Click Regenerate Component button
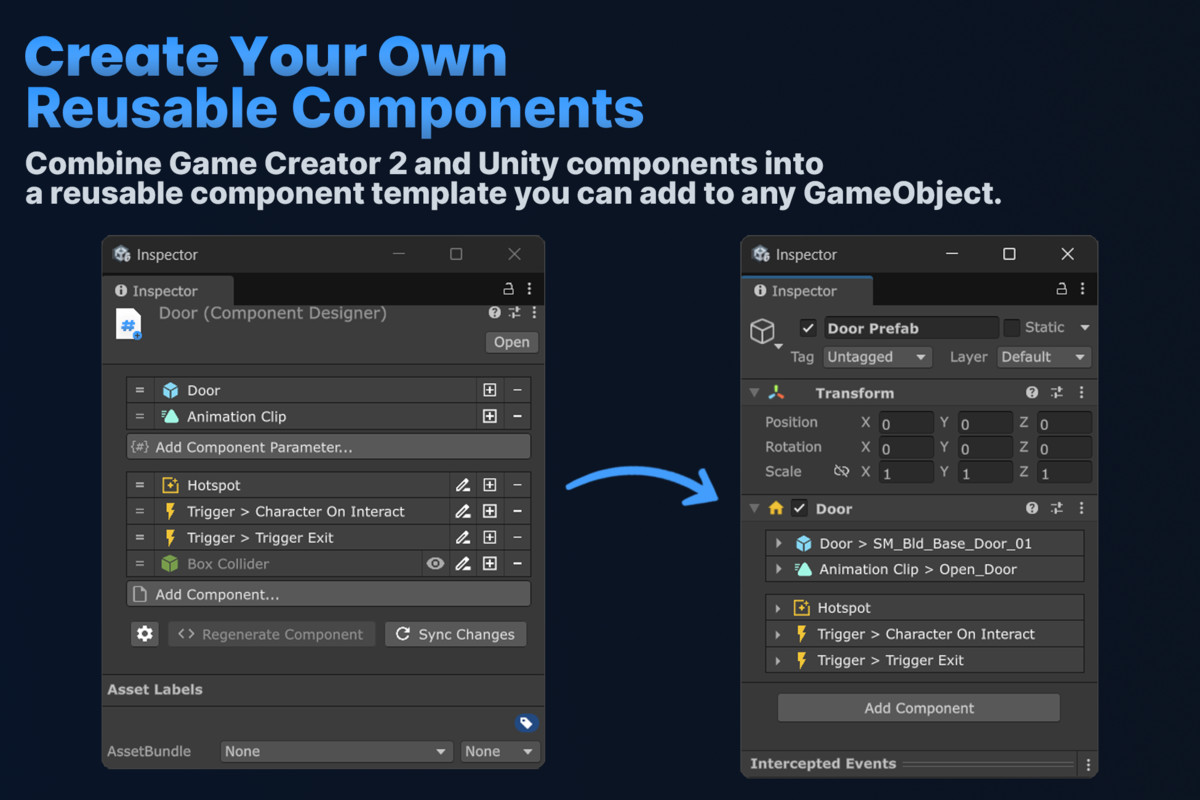 click(272, 634)
